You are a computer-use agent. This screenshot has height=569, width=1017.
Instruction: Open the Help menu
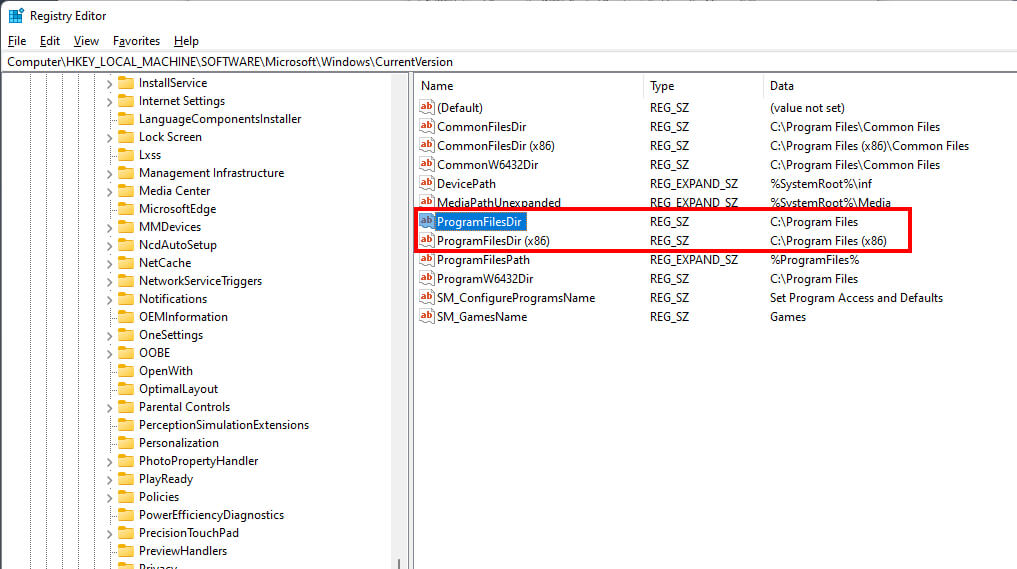pos(186,41)
